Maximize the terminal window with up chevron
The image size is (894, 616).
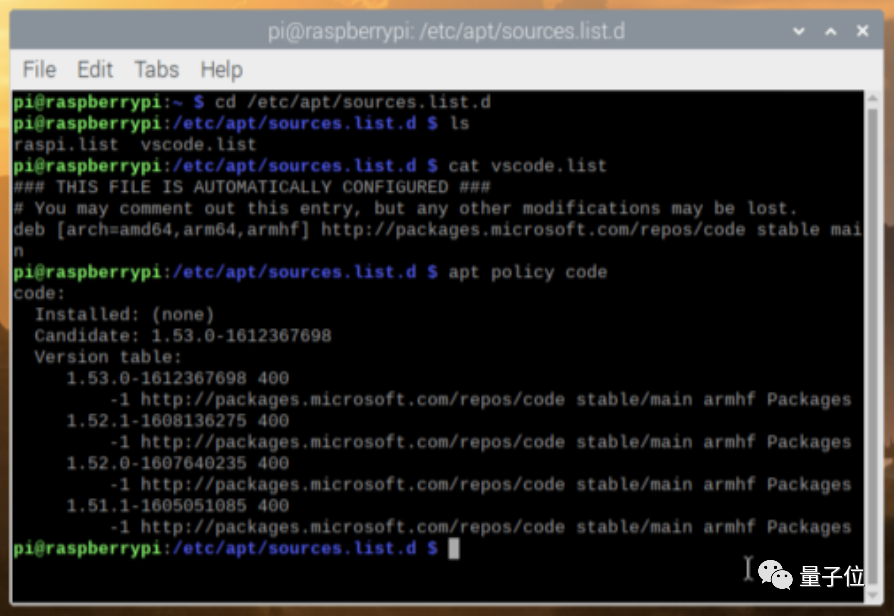click(x=831, y=31)
